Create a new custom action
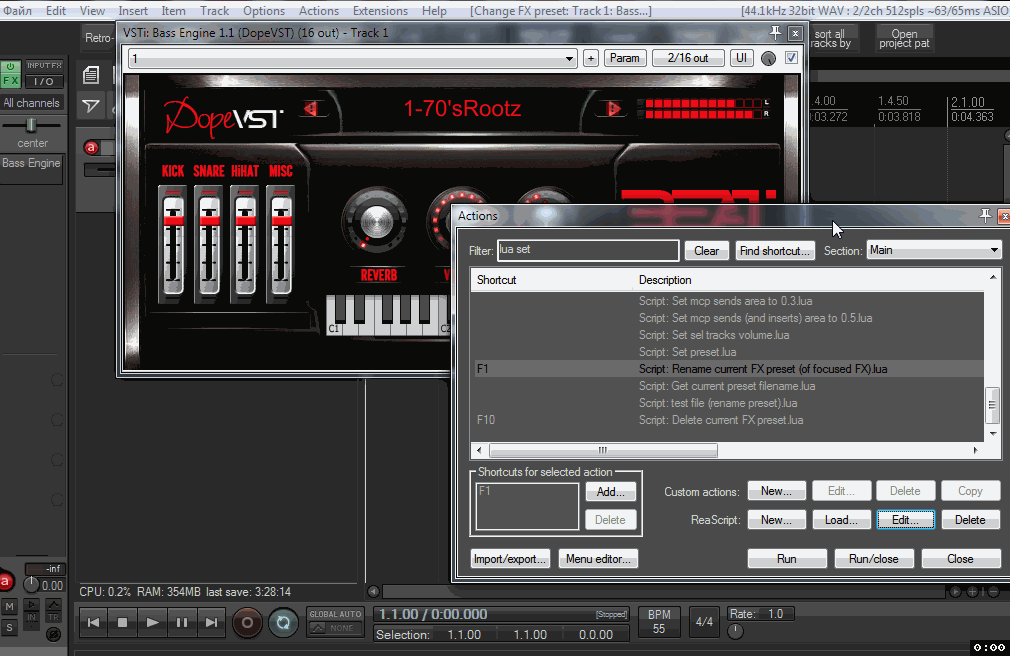The height and width of the screenshot is (656, 1010). 776,491
